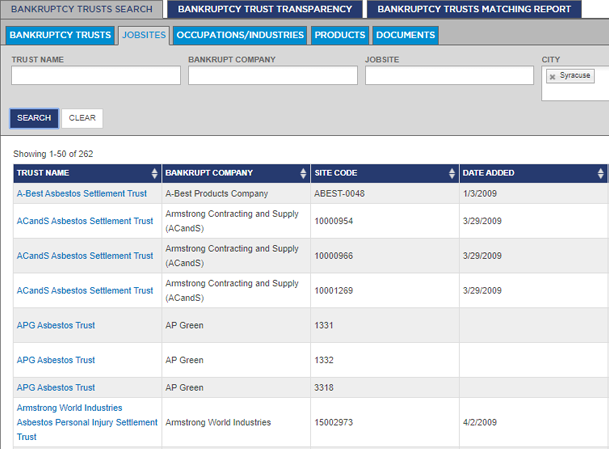Focus the Bankrupt Company input field
This screenshot has height=449, width=609.
pos(273,75)
